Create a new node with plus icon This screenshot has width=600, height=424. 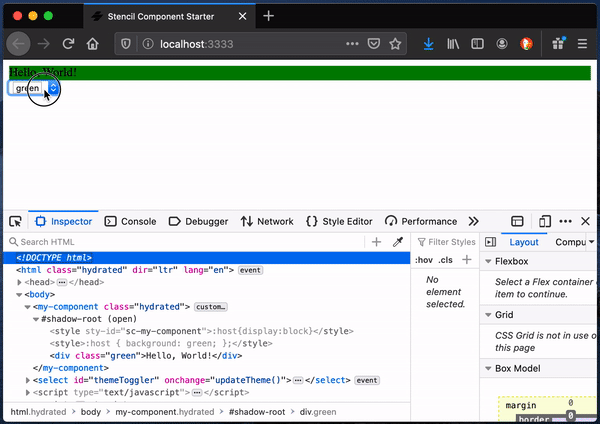pos(377,242)
